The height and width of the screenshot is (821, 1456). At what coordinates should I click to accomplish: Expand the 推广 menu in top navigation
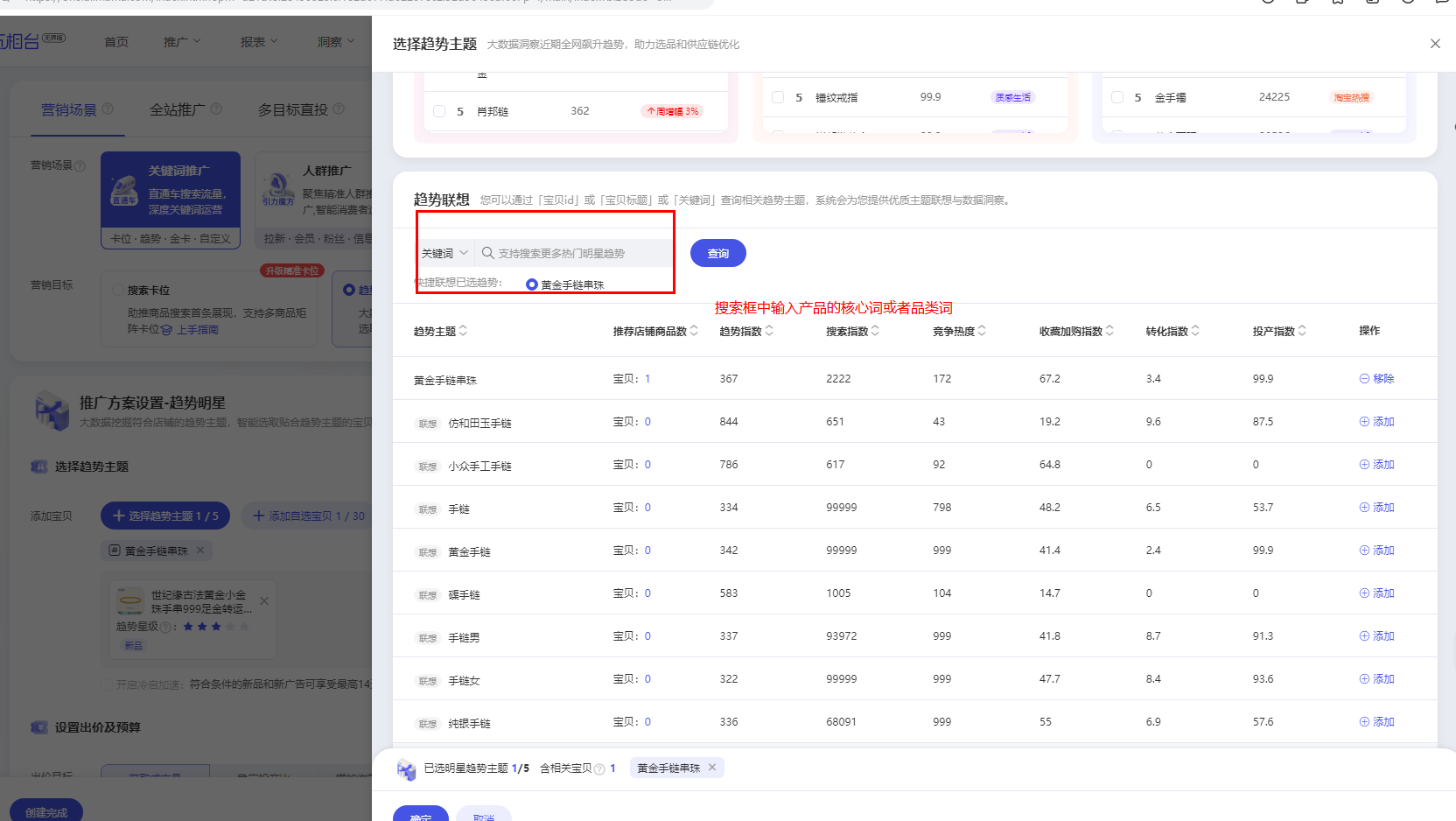pos(182,41)
